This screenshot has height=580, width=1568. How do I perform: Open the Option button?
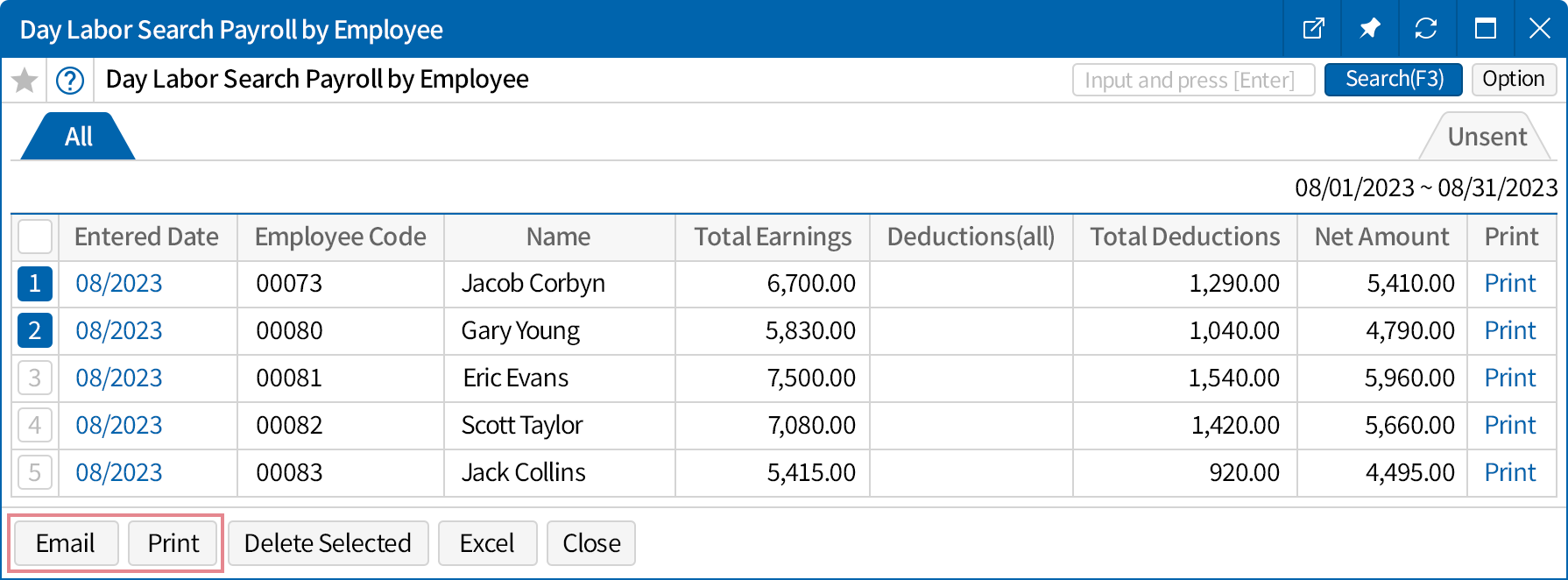(x=1513, y=80)
